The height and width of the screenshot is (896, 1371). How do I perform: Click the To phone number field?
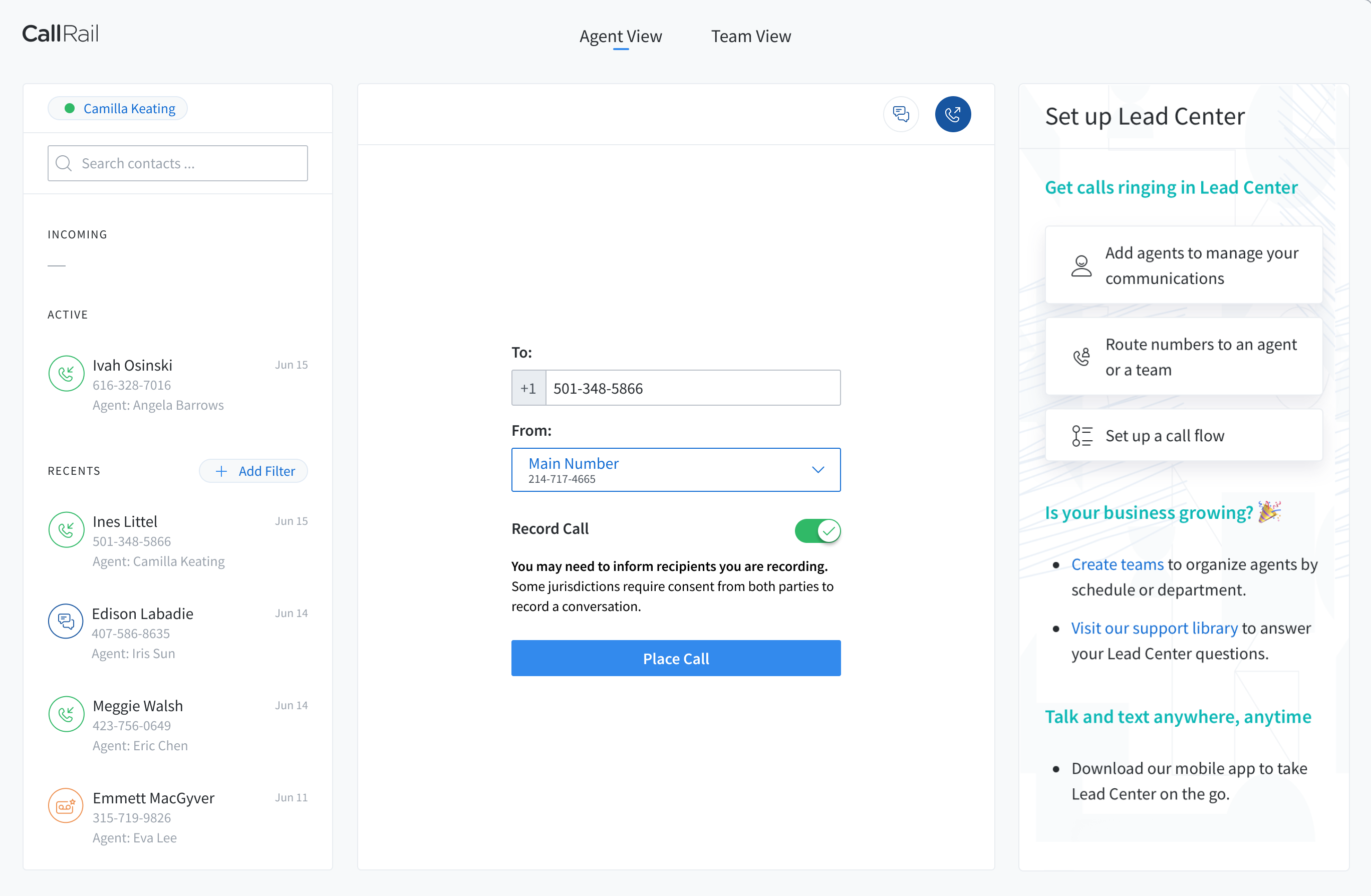[692, 388]
